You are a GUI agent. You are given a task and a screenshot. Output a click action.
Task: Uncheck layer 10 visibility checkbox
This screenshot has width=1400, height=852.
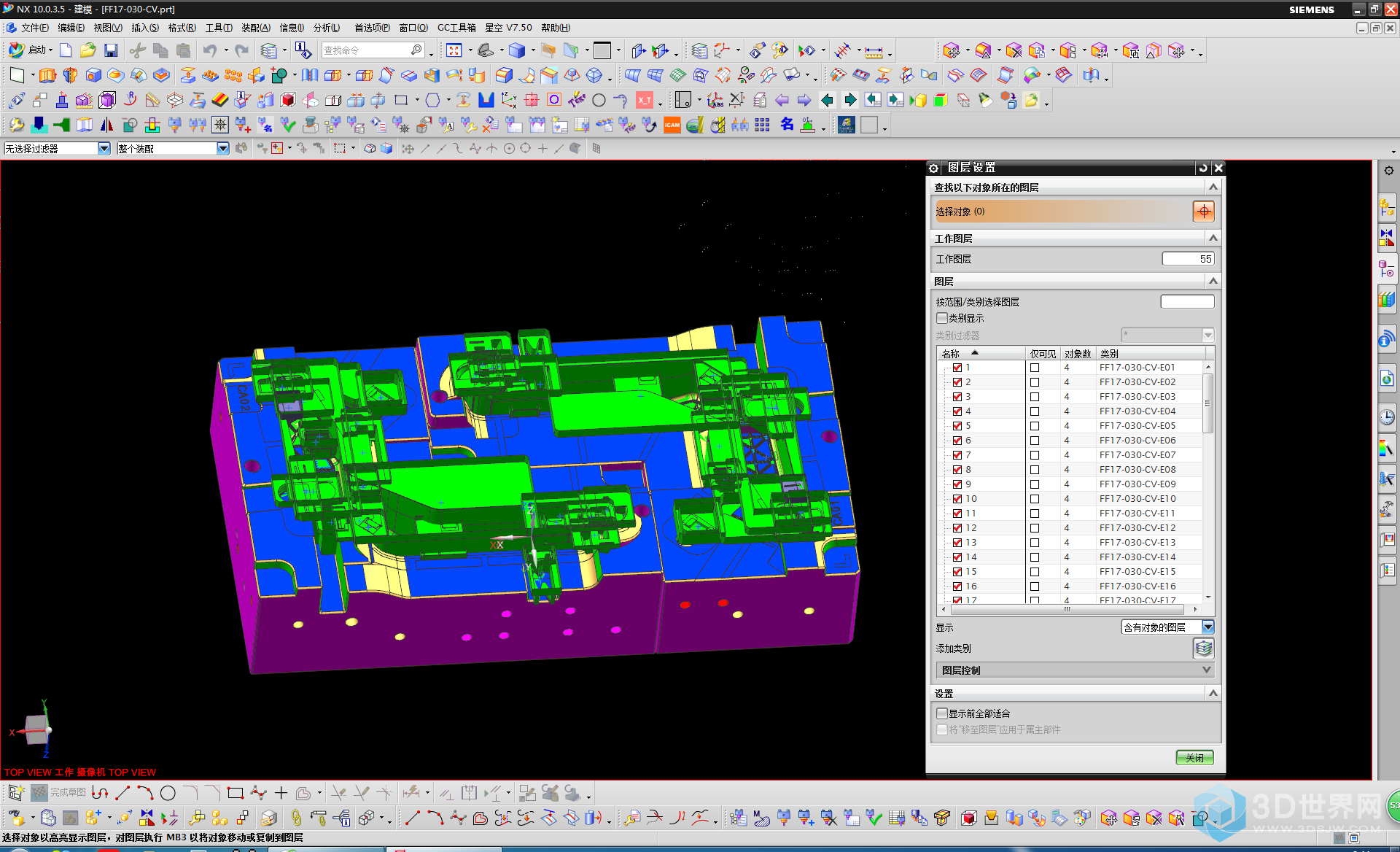click(957, 499)
